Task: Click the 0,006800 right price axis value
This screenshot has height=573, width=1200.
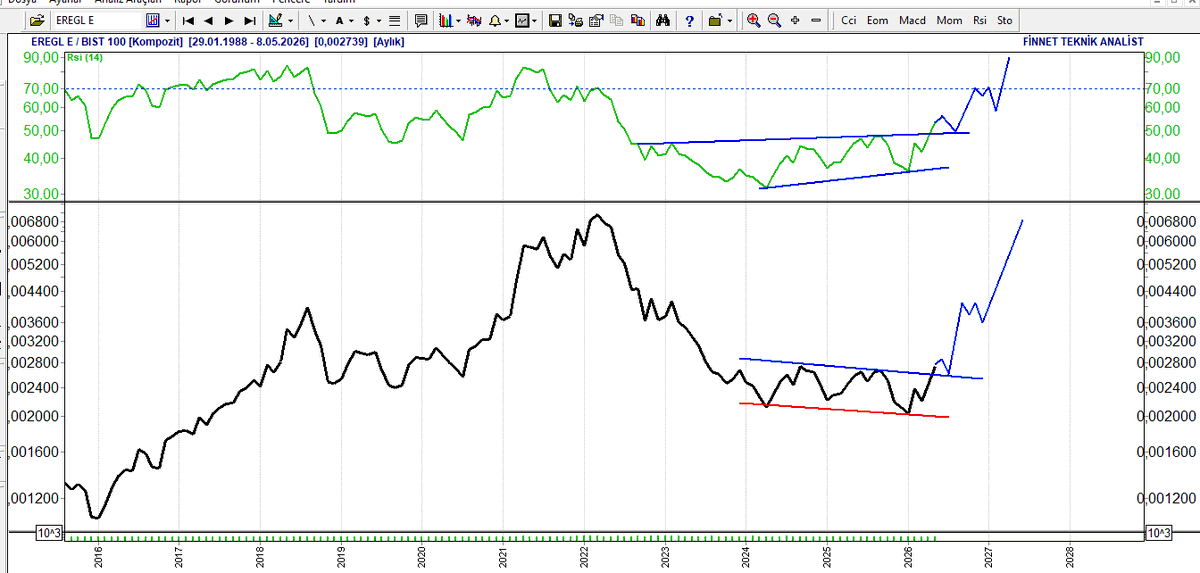Action: pyautogui.click(x=1169, y=221)
